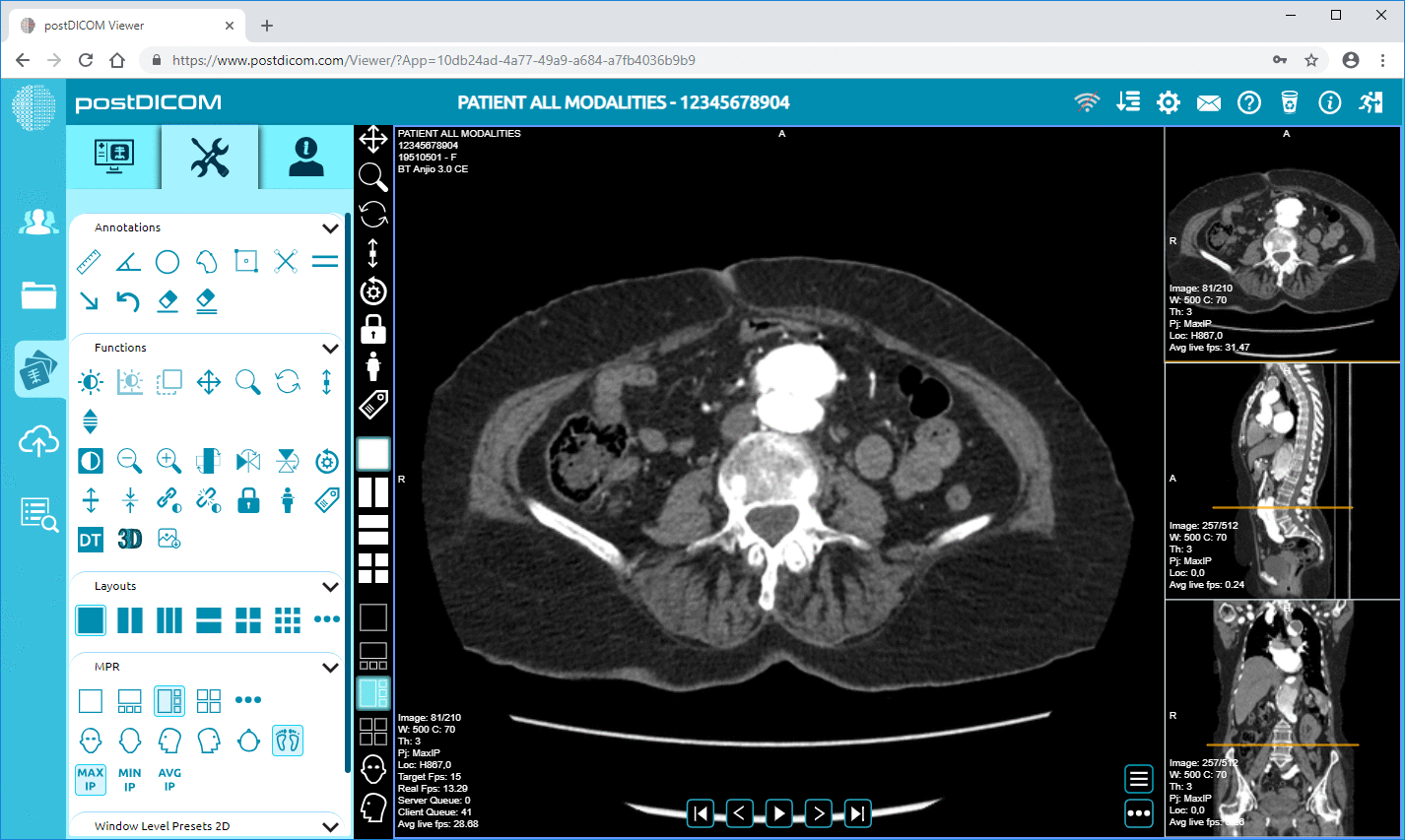Toggle the lock icon on vertical toolbar
This screenshot has width=1405, height=840.
point(373,329)
